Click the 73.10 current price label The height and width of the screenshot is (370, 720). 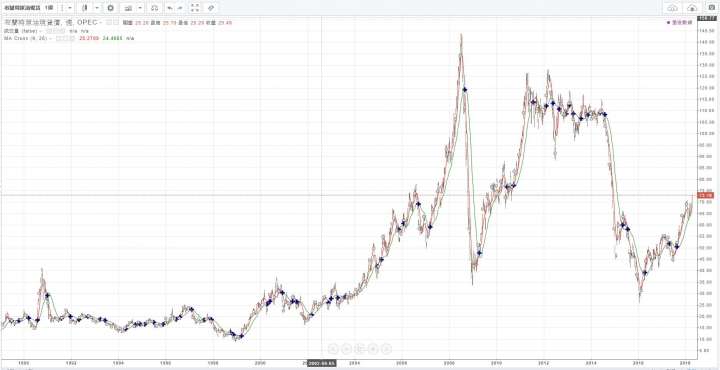(x=705, y=195)
